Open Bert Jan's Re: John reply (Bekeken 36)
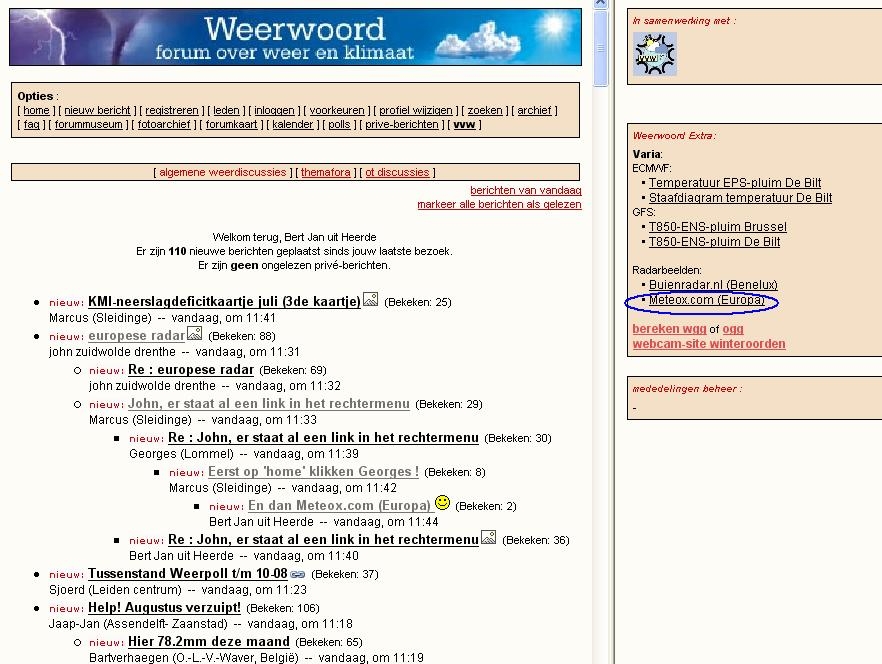The height and width of the screenshot is (664, 882). (323, 540)
